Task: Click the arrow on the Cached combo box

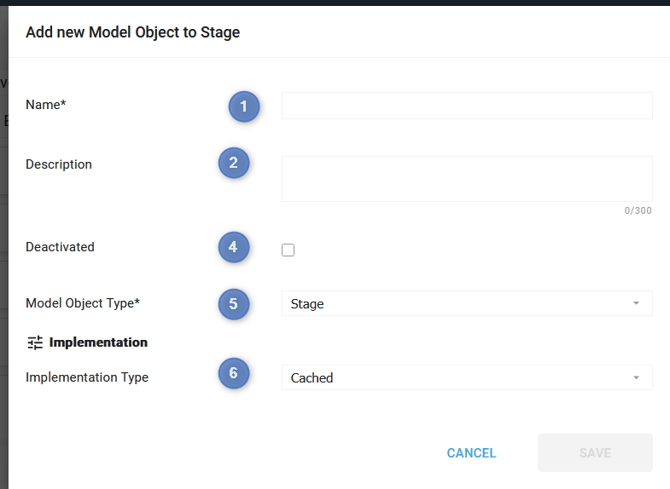Action: pos(636,378)
